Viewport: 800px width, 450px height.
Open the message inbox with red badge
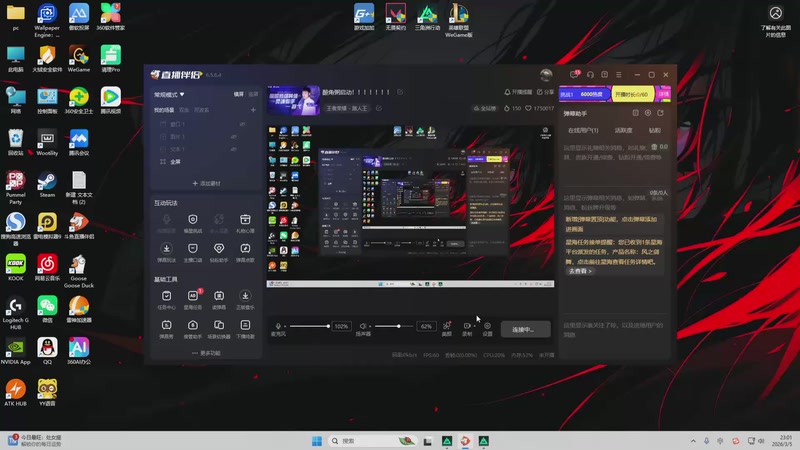[575, 74]
